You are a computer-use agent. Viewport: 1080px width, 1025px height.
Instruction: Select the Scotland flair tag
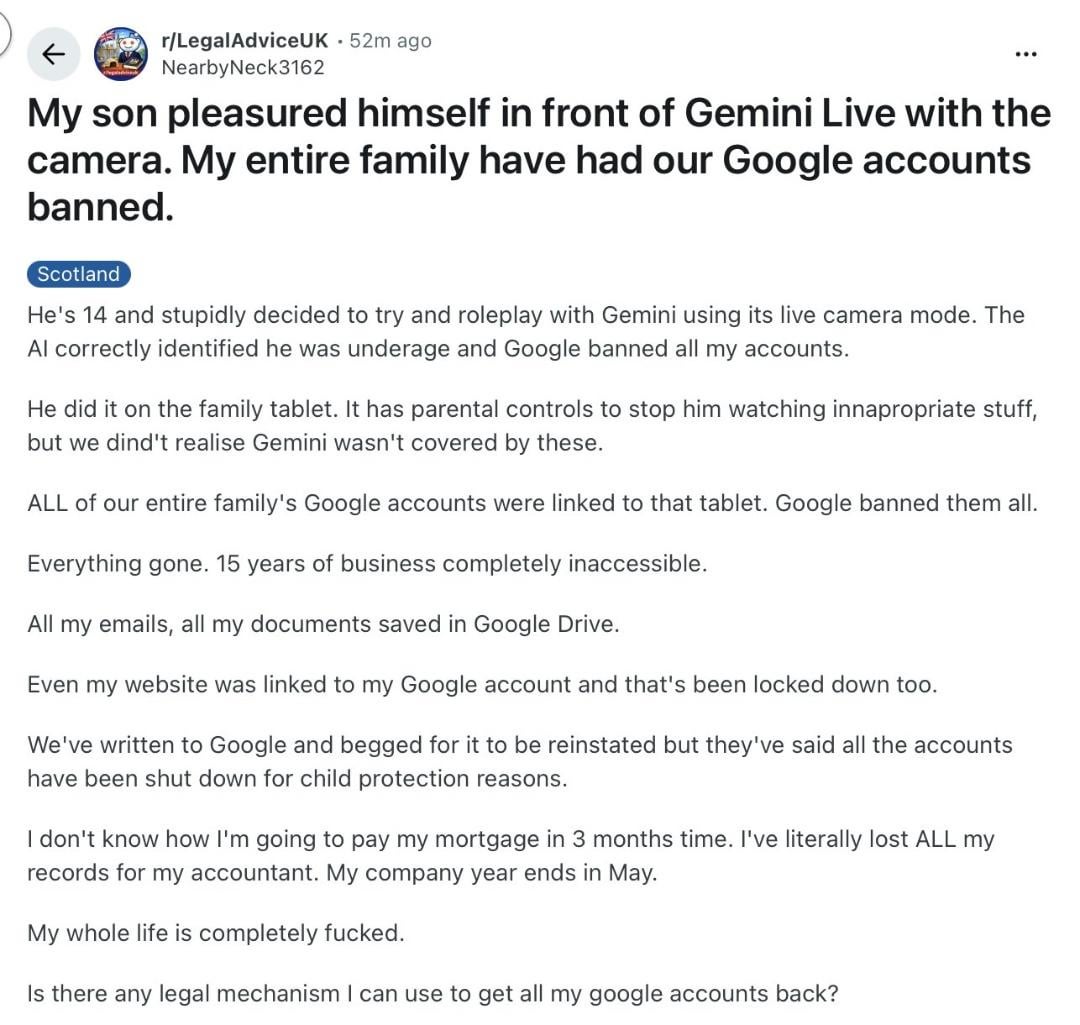pyautogui.click(x=78, y=274)
